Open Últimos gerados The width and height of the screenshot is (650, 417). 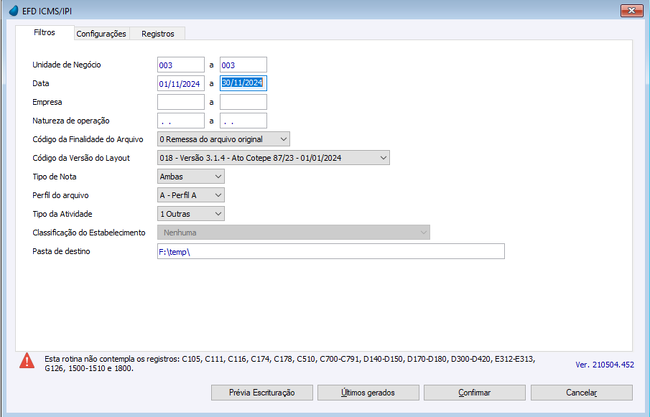coord(368,393)
